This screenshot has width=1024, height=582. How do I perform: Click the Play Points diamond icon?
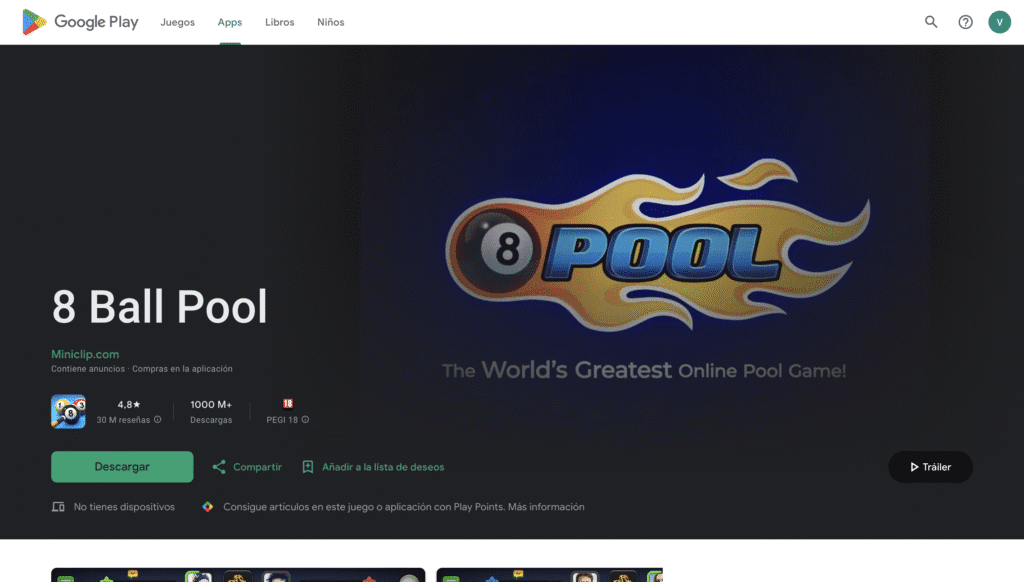tap(208, 507)
